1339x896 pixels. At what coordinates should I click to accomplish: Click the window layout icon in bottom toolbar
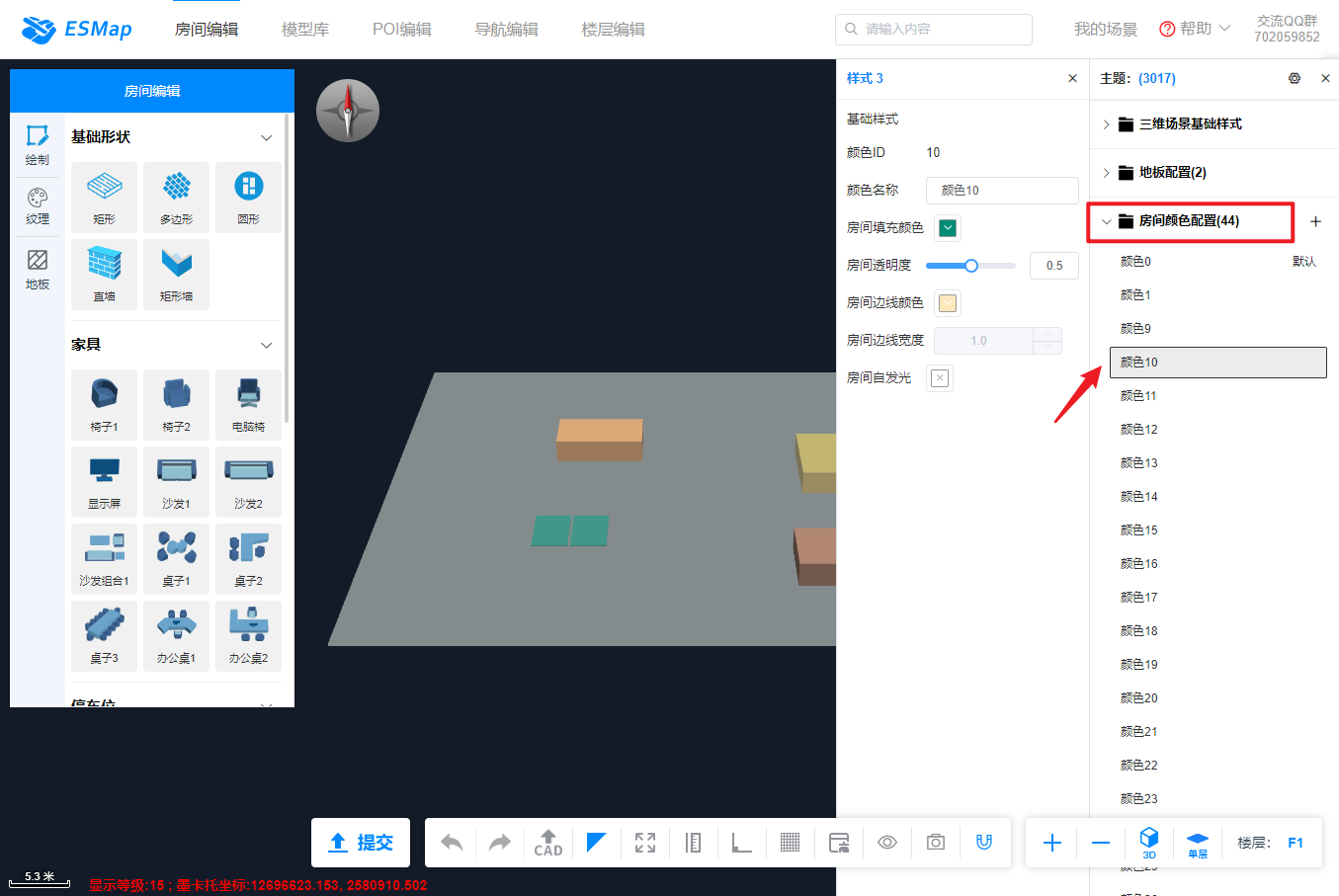pos(839,843)
